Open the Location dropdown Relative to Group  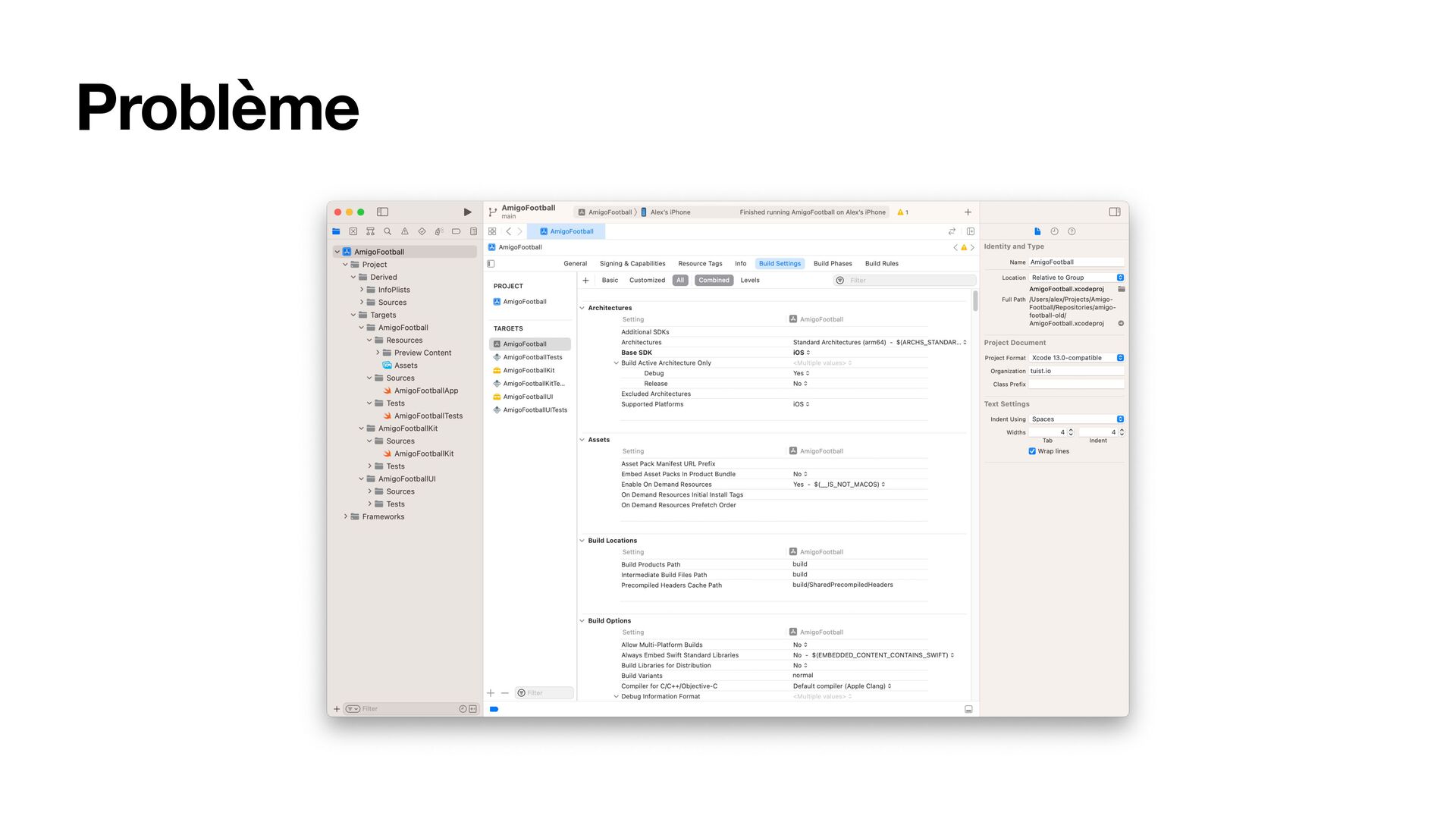pyautogui.click(x=1076, y=278)
